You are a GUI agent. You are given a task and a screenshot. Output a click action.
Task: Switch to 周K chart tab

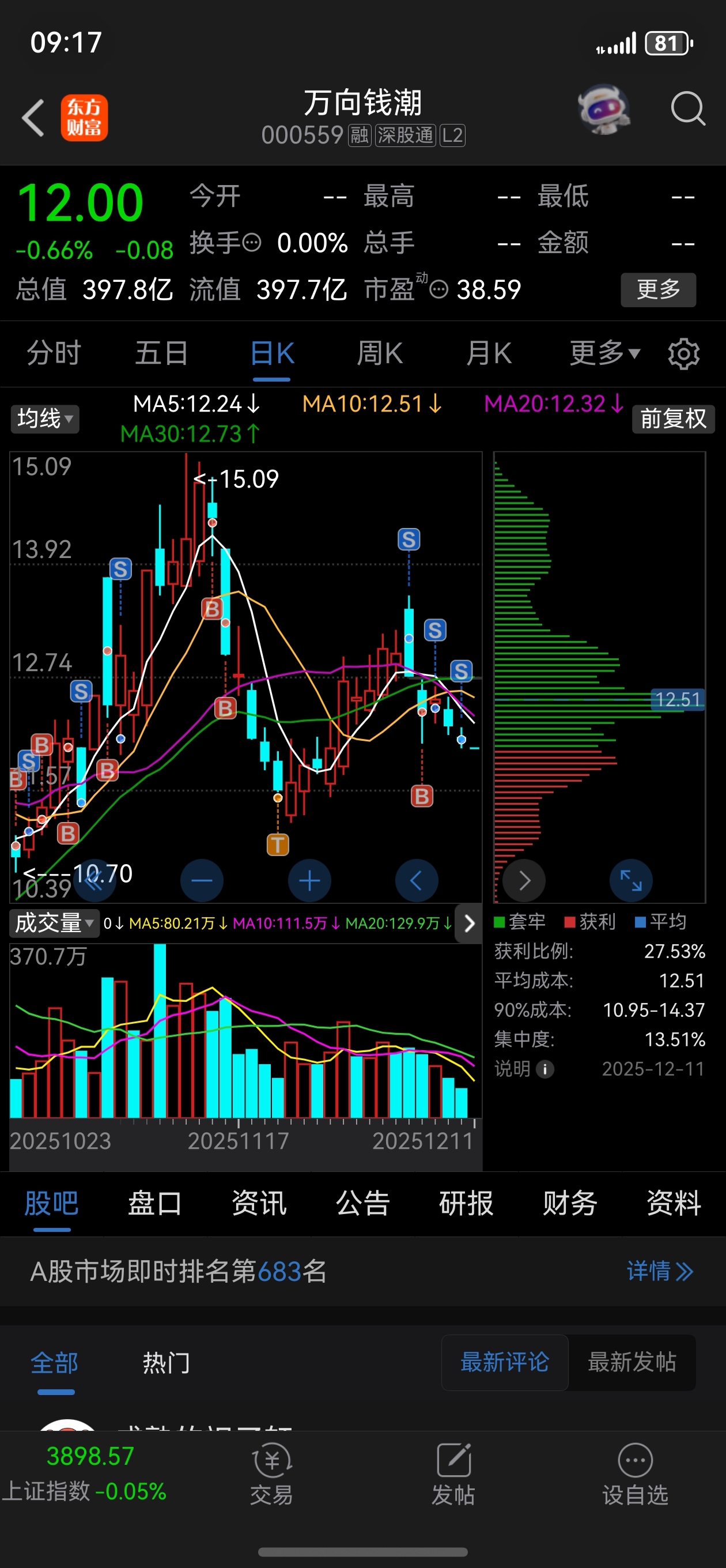coord(380,353)
